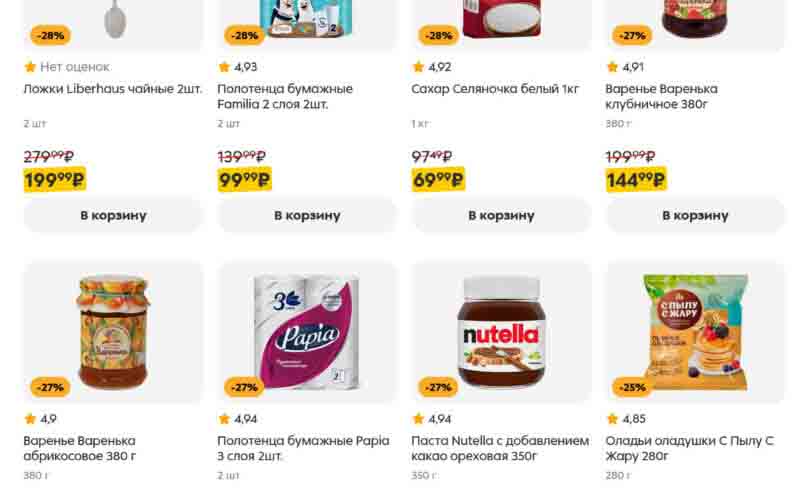The image size is (800, 500).
Task: Open Сахар Селяночка белый 1кг link
Action: pyautogui.click(x=495, y=89)
